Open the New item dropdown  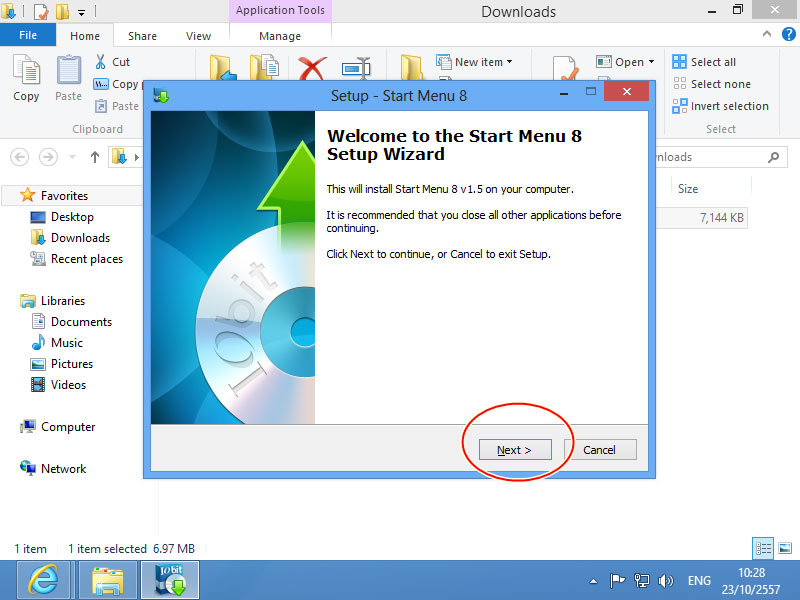point(474,62)
